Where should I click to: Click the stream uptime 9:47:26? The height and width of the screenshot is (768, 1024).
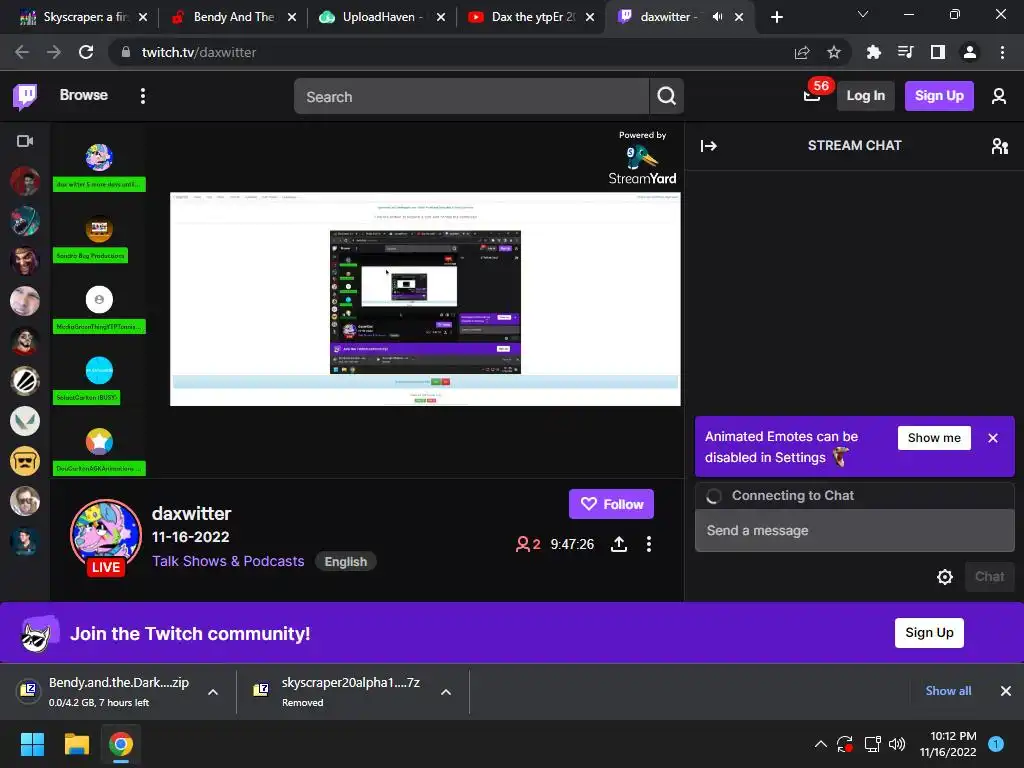[x=572, y=544]
